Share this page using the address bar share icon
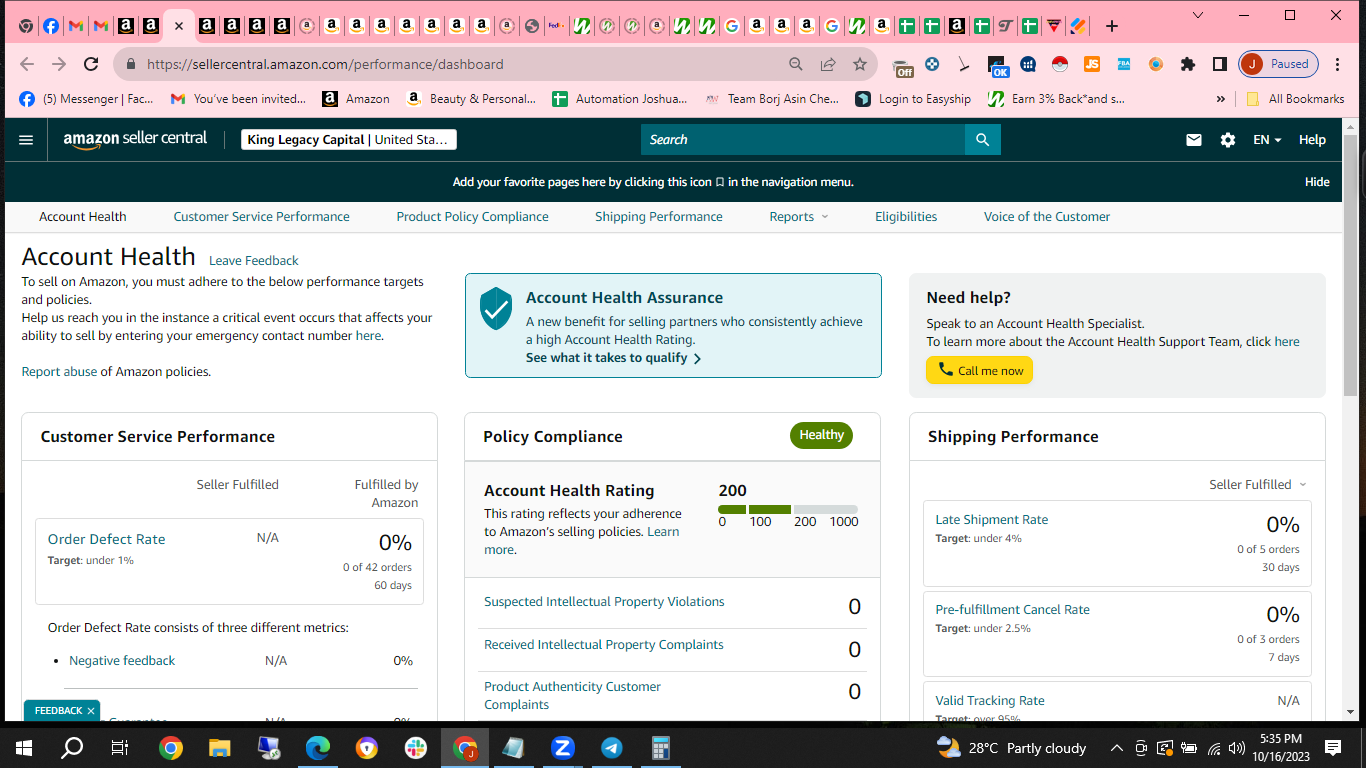 pyautogui.click(x=828, y=64)
